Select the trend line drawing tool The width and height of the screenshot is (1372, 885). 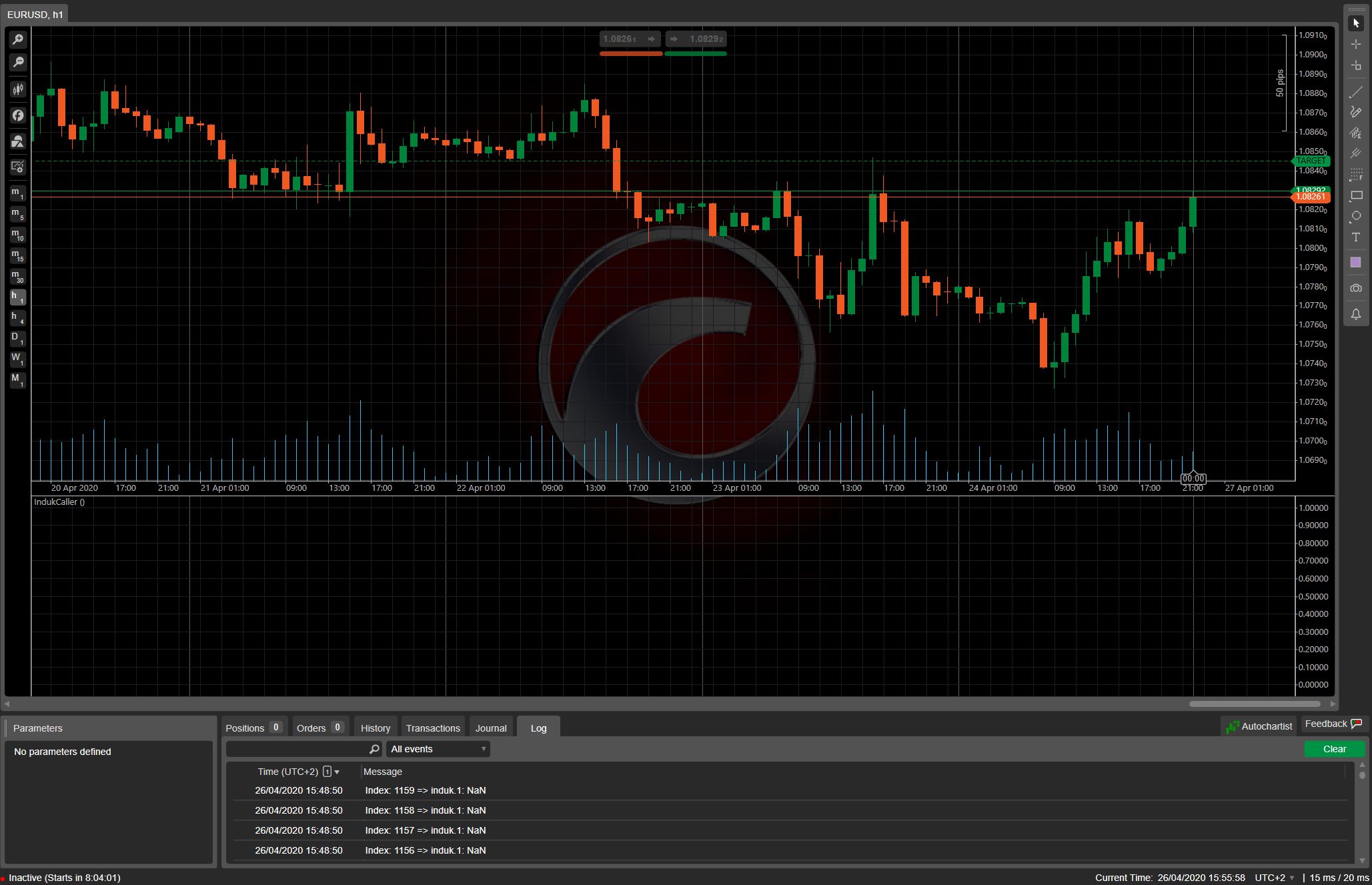pyautogui.click(x=1356, y=92)
